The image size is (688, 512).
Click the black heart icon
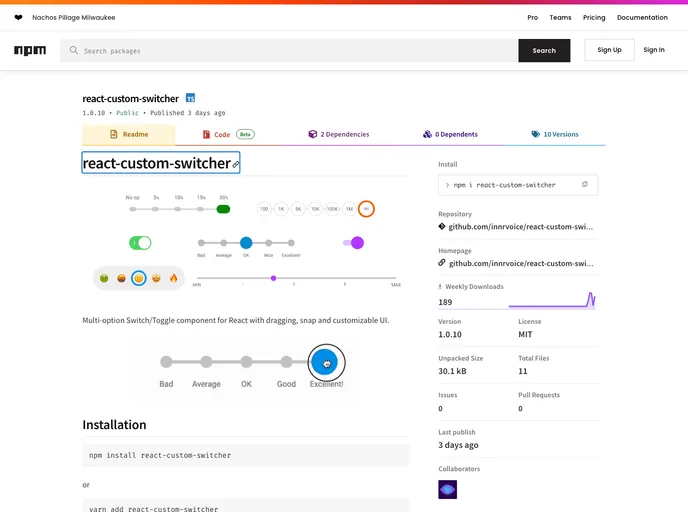[18, 17]
